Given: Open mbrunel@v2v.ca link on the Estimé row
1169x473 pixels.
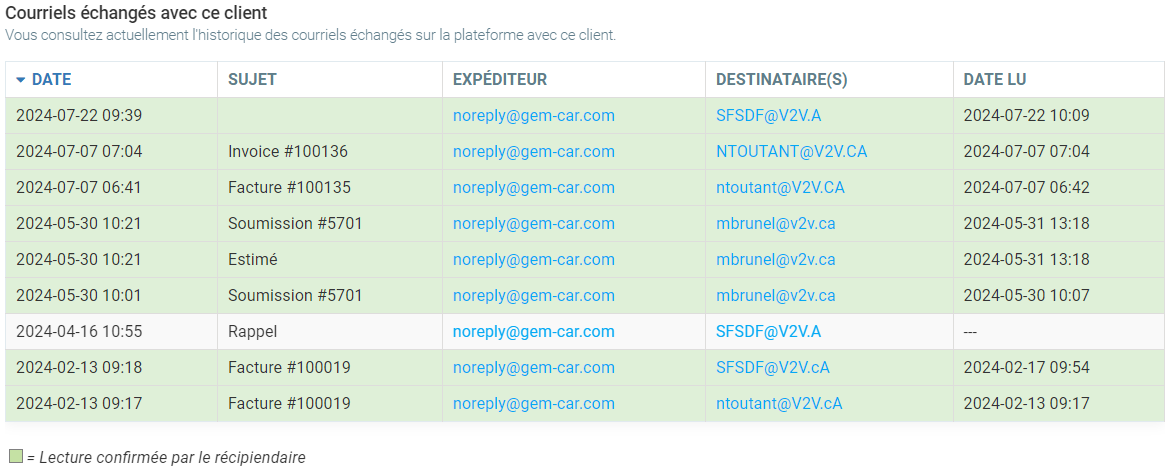Looking at the screenshot, I should [775, 260].
